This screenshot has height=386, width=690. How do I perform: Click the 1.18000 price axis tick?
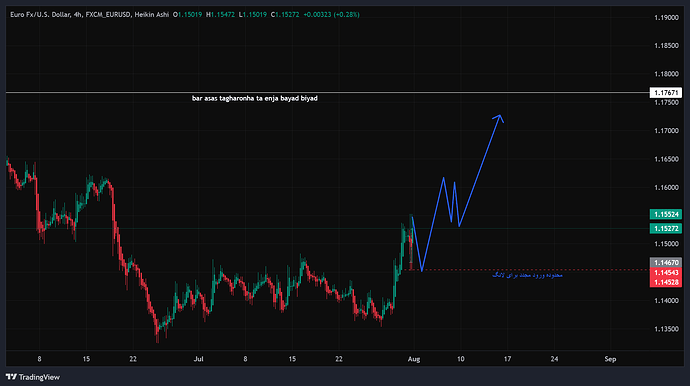666,74
